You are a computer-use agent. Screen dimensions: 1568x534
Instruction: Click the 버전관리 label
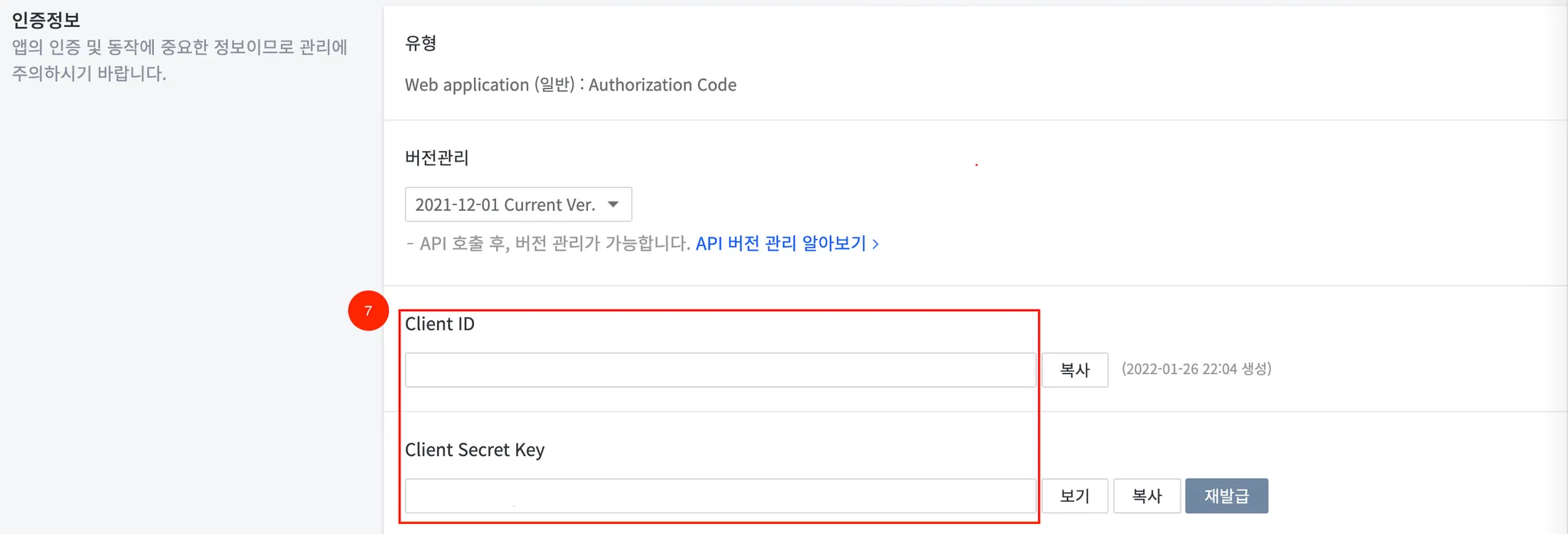[x=436, y=158]
